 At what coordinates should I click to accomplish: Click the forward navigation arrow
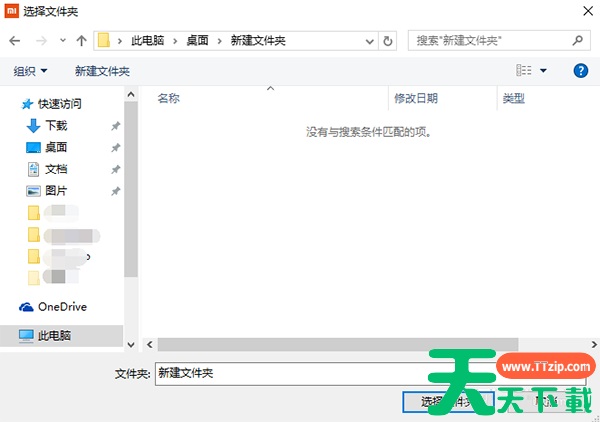coord(41,41)
